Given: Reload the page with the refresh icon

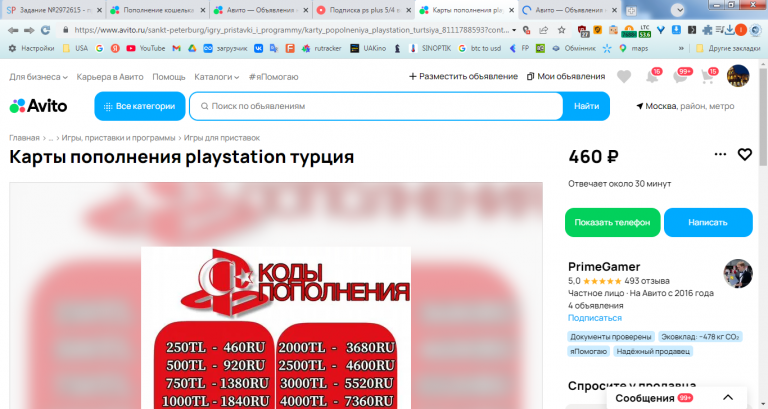Looking at the screenshot, I should click(46, 30).
